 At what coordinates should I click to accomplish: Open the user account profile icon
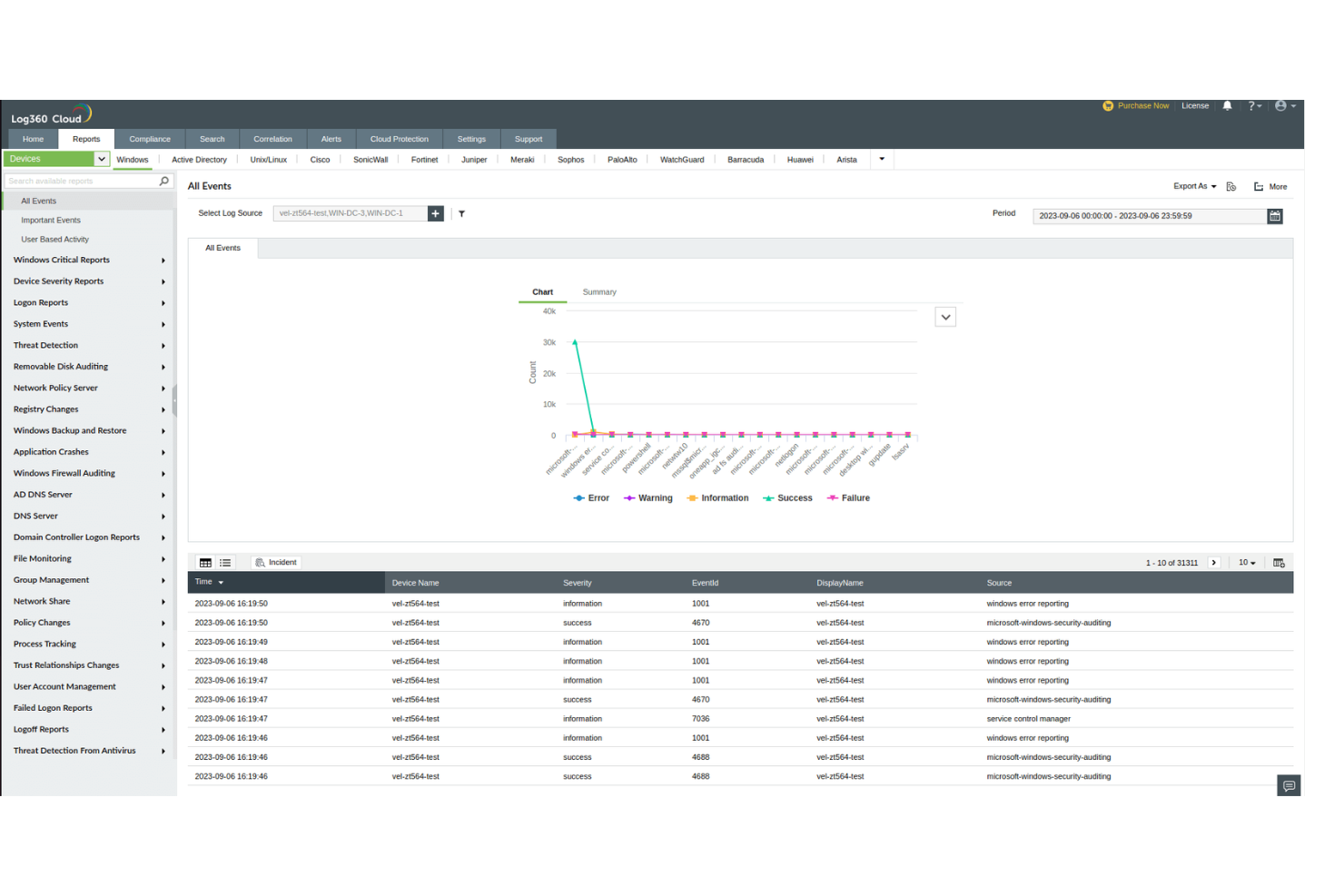click(x=1284, y=106)
